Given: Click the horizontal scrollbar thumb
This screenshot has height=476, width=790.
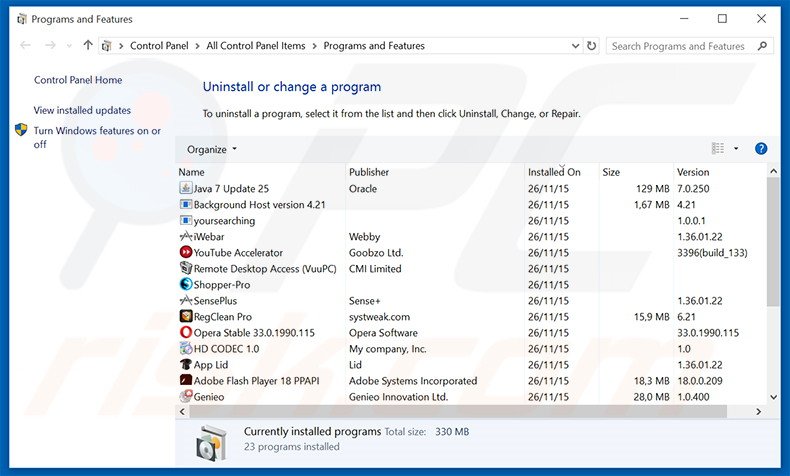Looking at the screenshot, I should (458, 412).
